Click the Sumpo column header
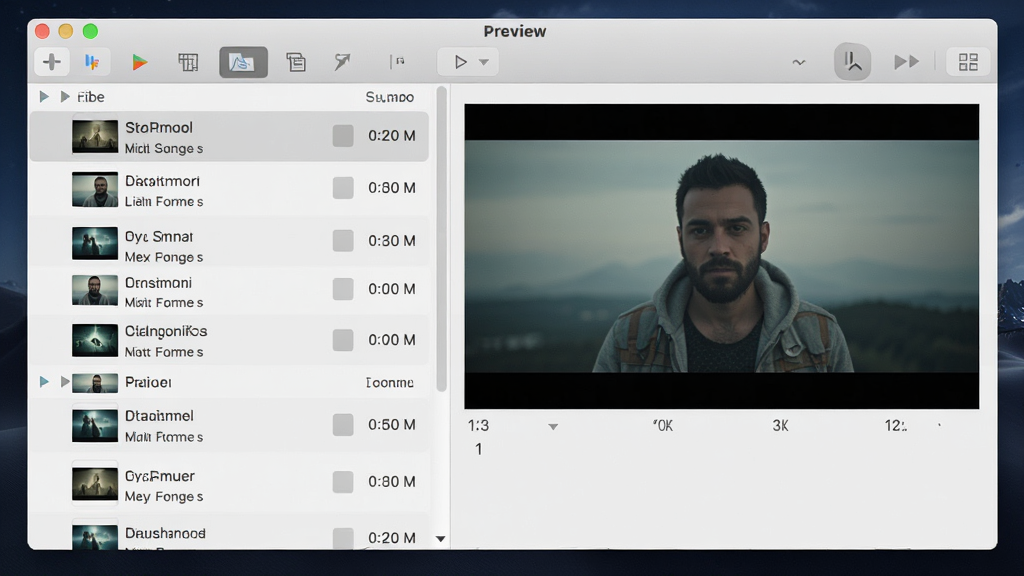 [x=389, y=97]
